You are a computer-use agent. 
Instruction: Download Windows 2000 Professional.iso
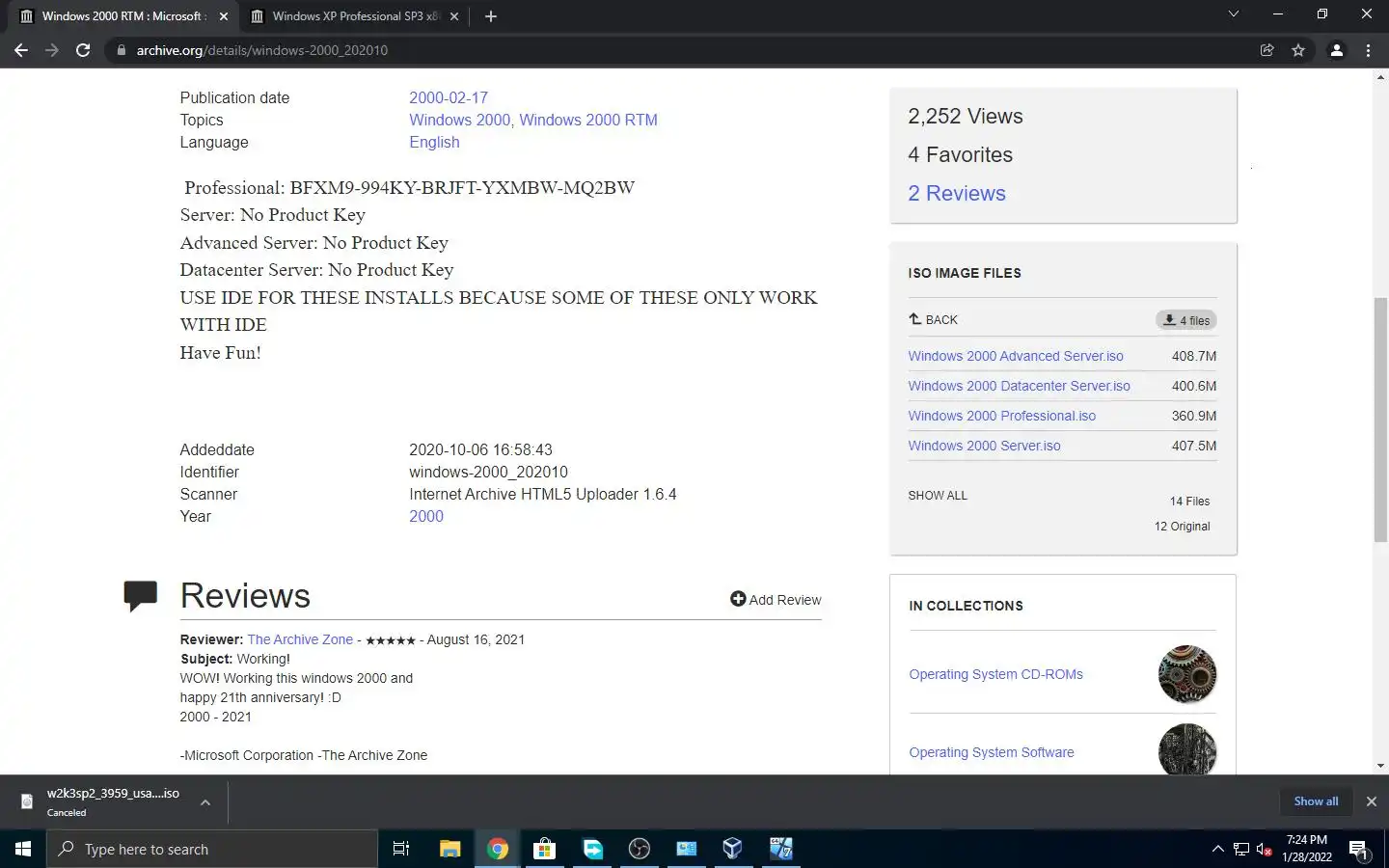tap(1001, 416)
